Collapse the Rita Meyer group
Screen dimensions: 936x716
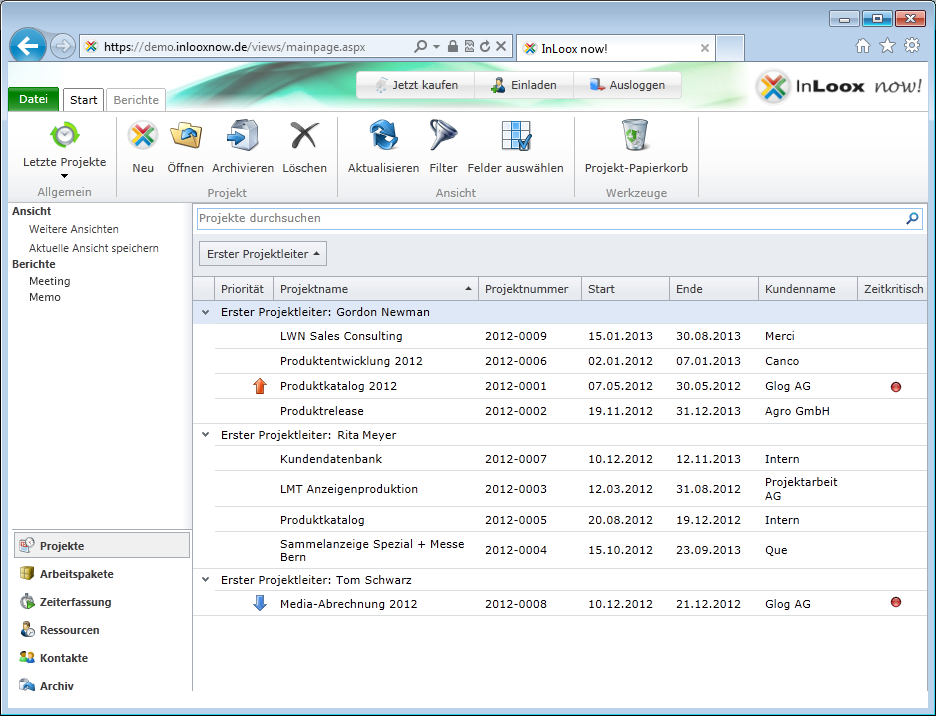tap(205, 435)
